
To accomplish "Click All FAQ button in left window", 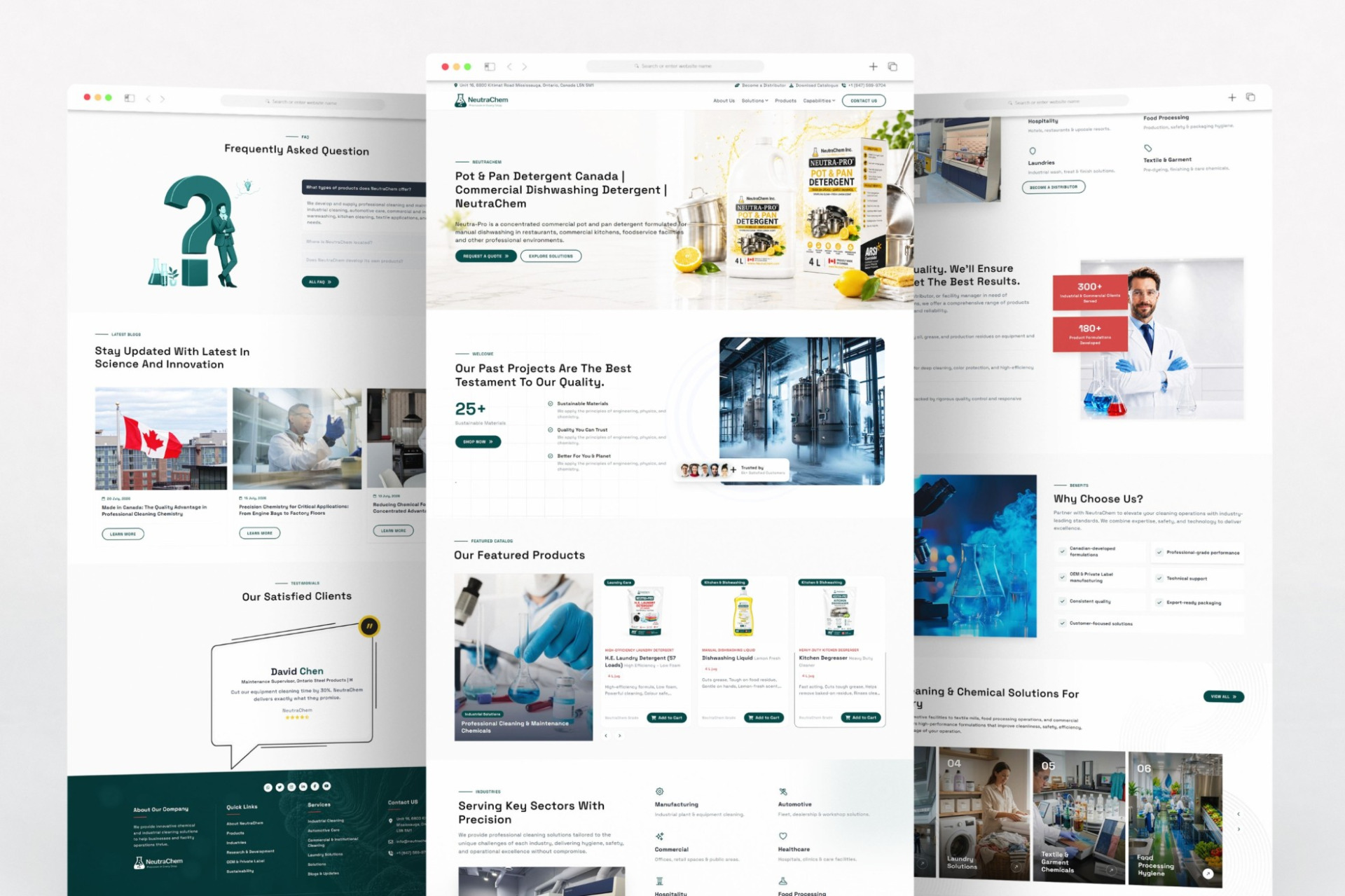I will [x=320, y=282].
